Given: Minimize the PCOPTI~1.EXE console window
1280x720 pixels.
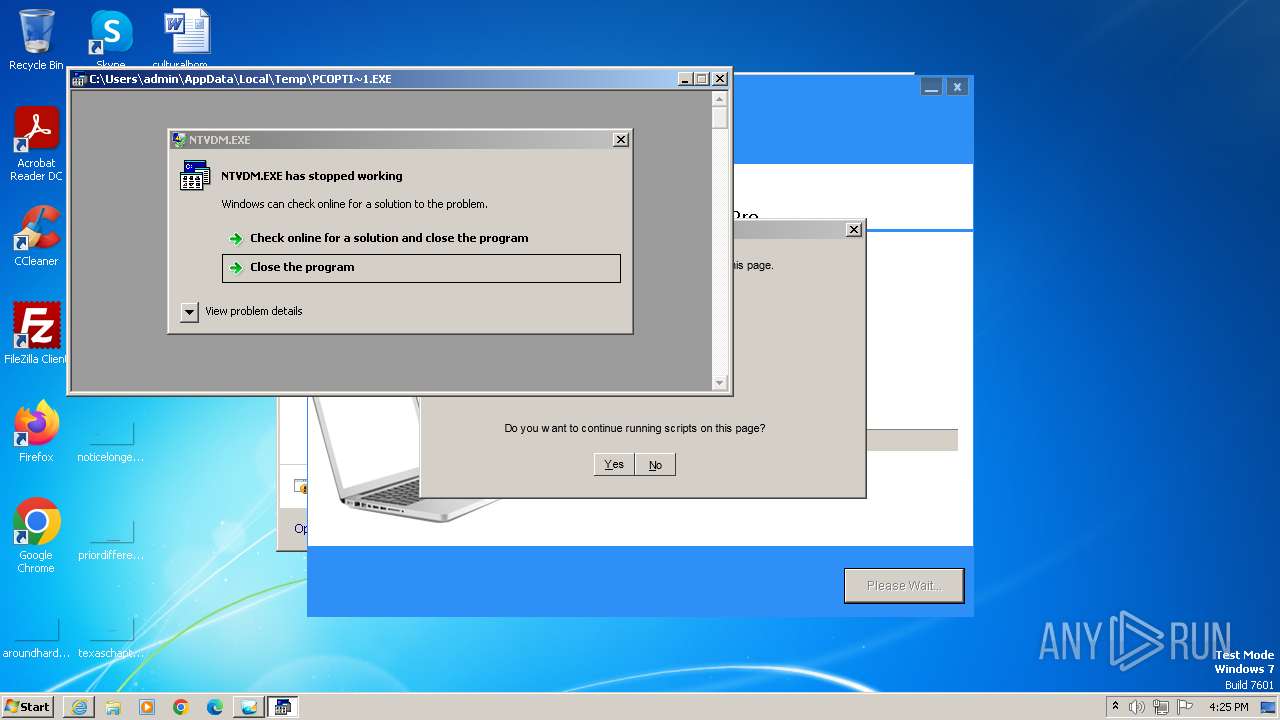Looking at the screenshot, I should (684, 79).
